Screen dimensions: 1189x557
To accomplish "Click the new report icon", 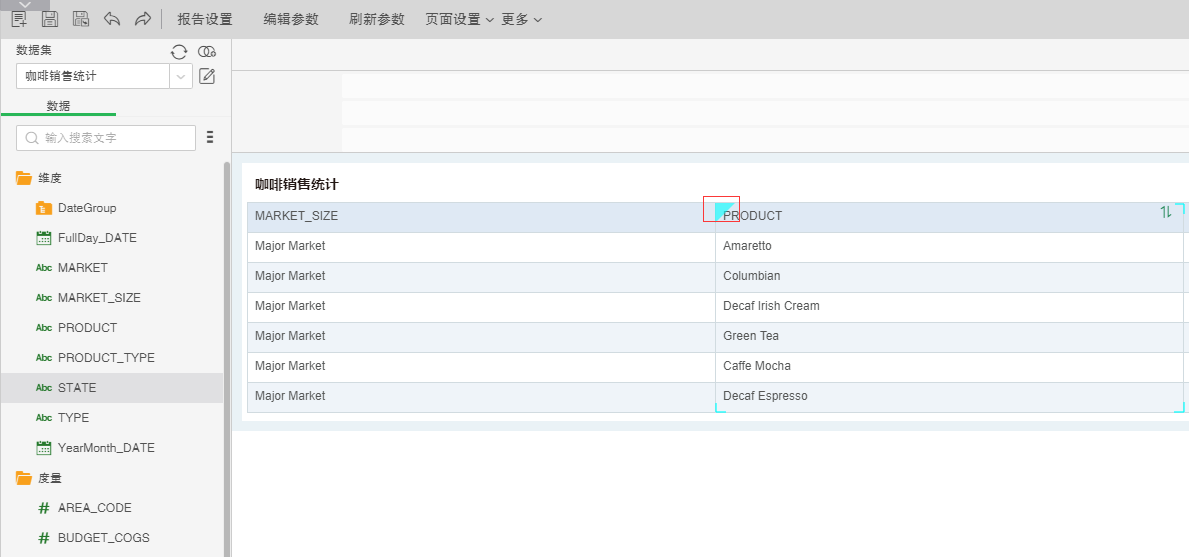I will [19, 19].
